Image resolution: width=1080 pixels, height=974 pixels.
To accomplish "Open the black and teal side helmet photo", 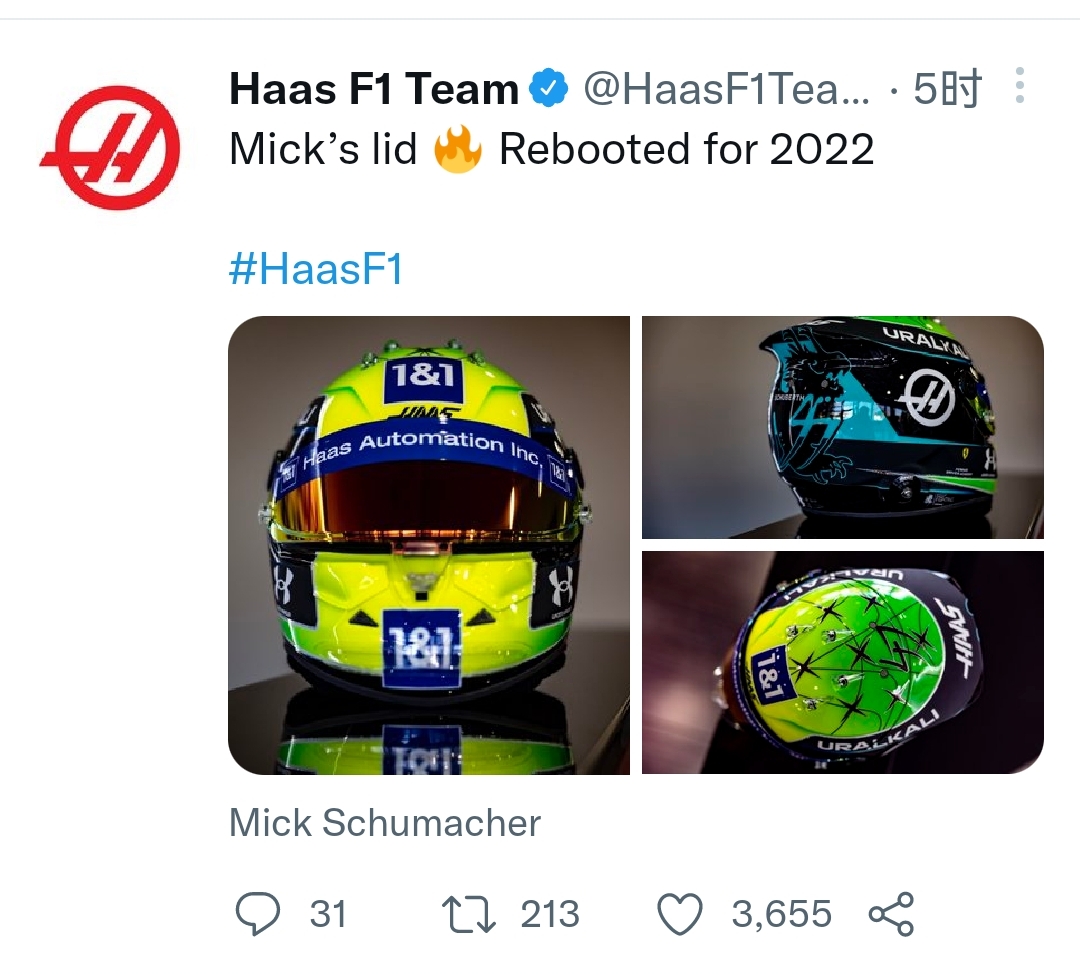I will point(842,427).
